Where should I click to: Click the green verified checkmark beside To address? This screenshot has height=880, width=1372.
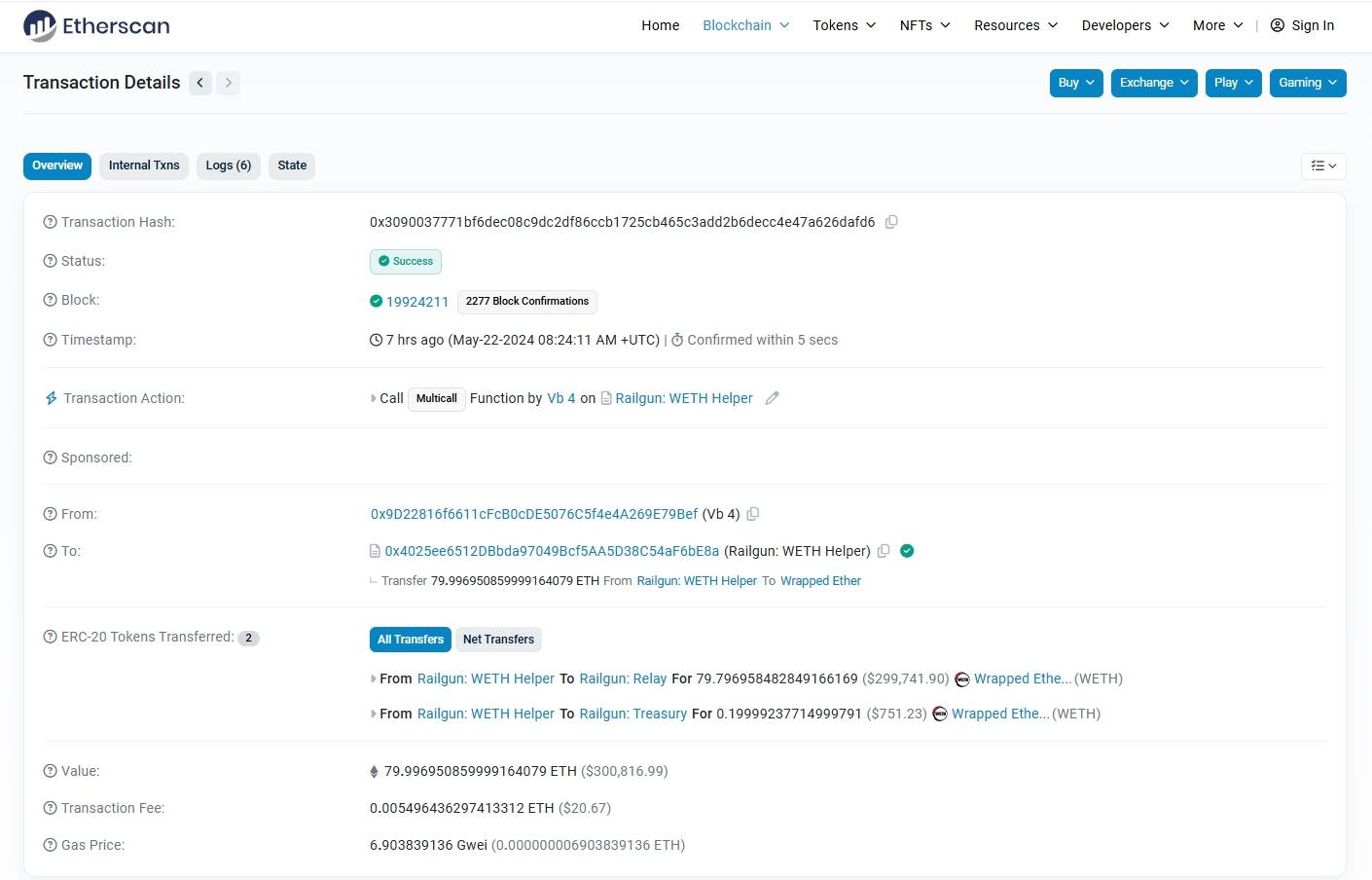point(907,551)
